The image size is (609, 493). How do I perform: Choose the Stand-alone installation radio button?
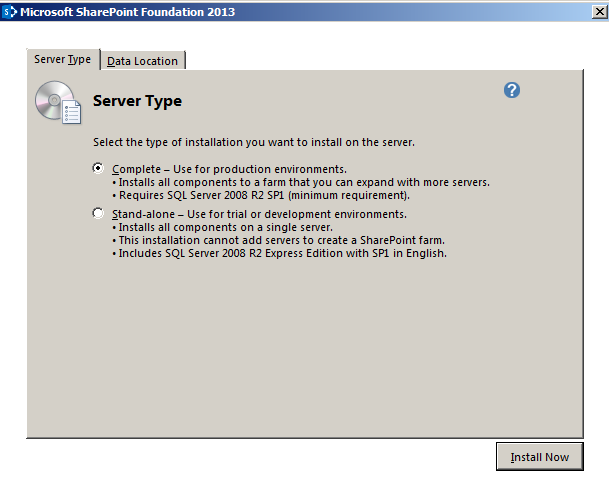pos(98,213)
